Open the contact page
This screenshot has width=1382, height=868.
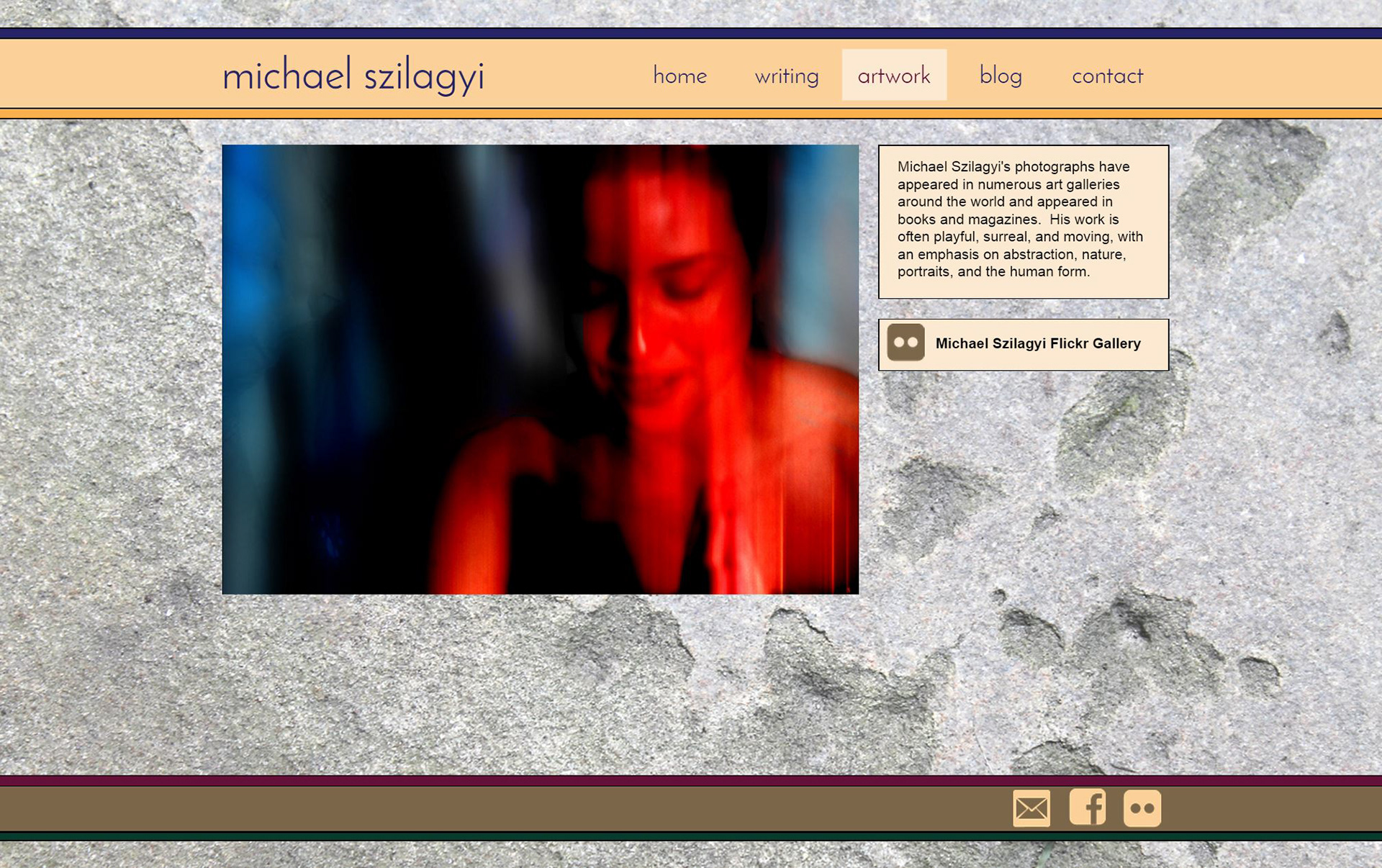click(x=1107, y=76)
